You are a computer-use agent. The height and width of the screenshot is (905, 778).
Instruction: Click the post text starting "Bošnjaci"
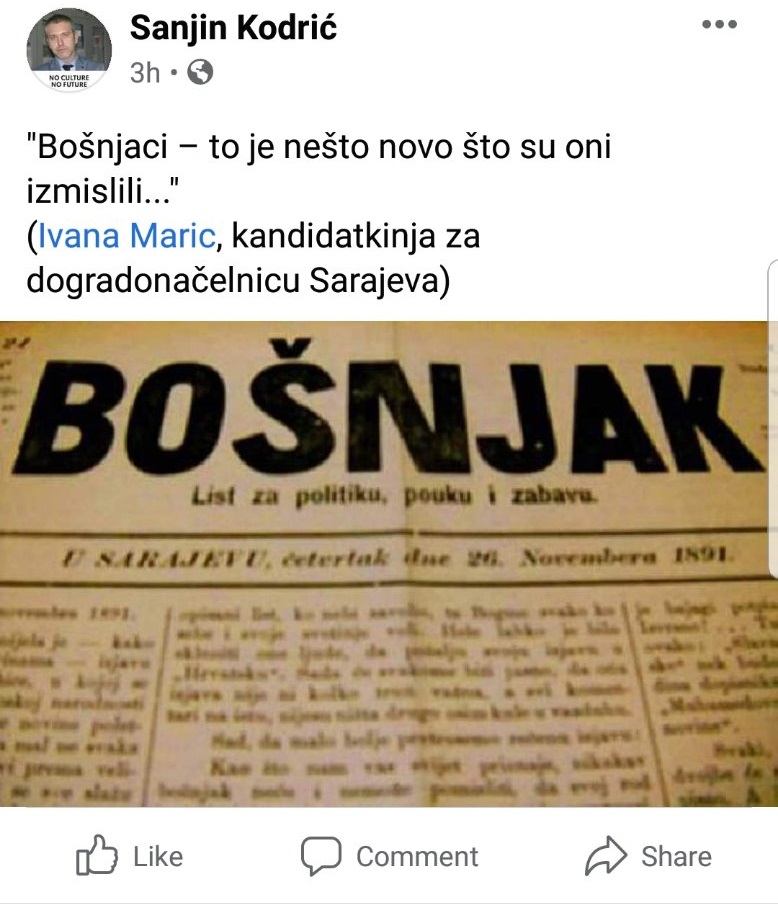coord(319,169)
